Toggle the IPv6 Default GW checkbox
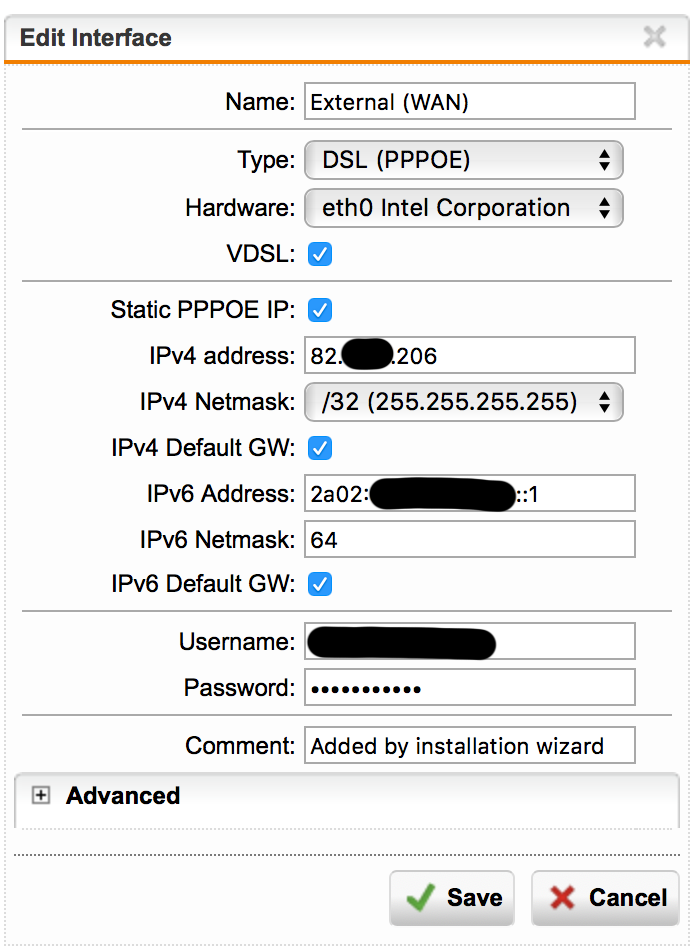 (320, 585)
